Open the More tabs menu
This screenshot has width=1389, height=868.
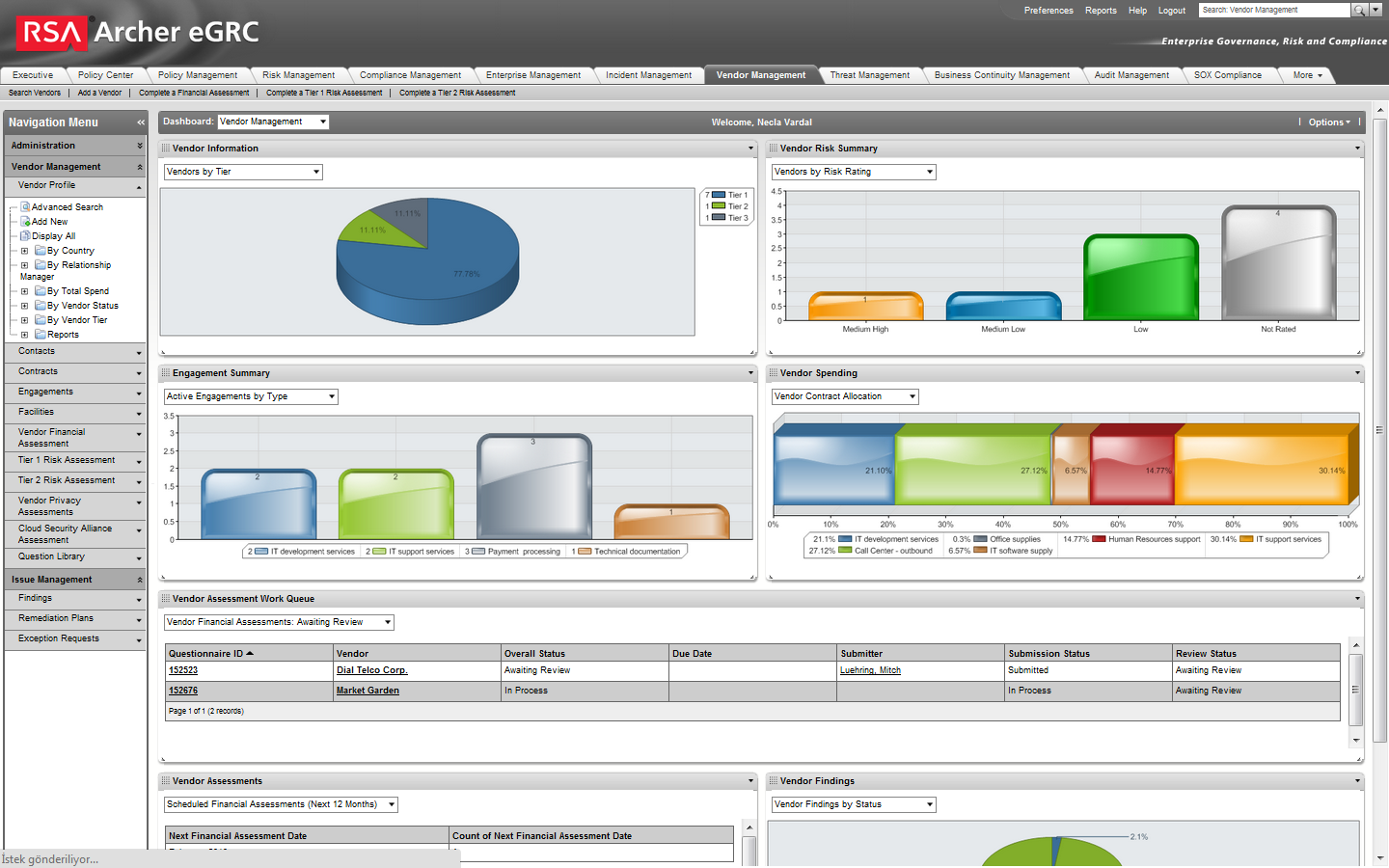point(1307,75)
